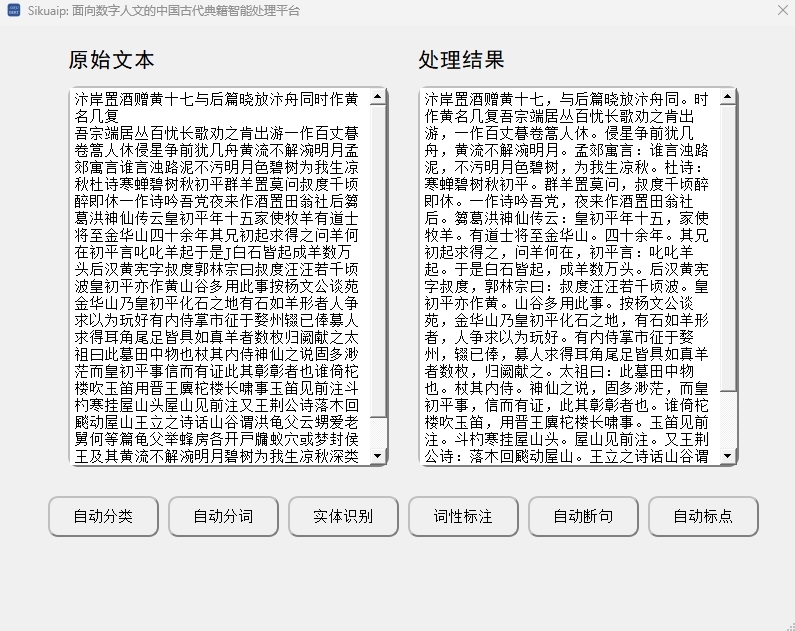Click the 自动分类 button
The image size is (795, 631).
click(103, 516)
